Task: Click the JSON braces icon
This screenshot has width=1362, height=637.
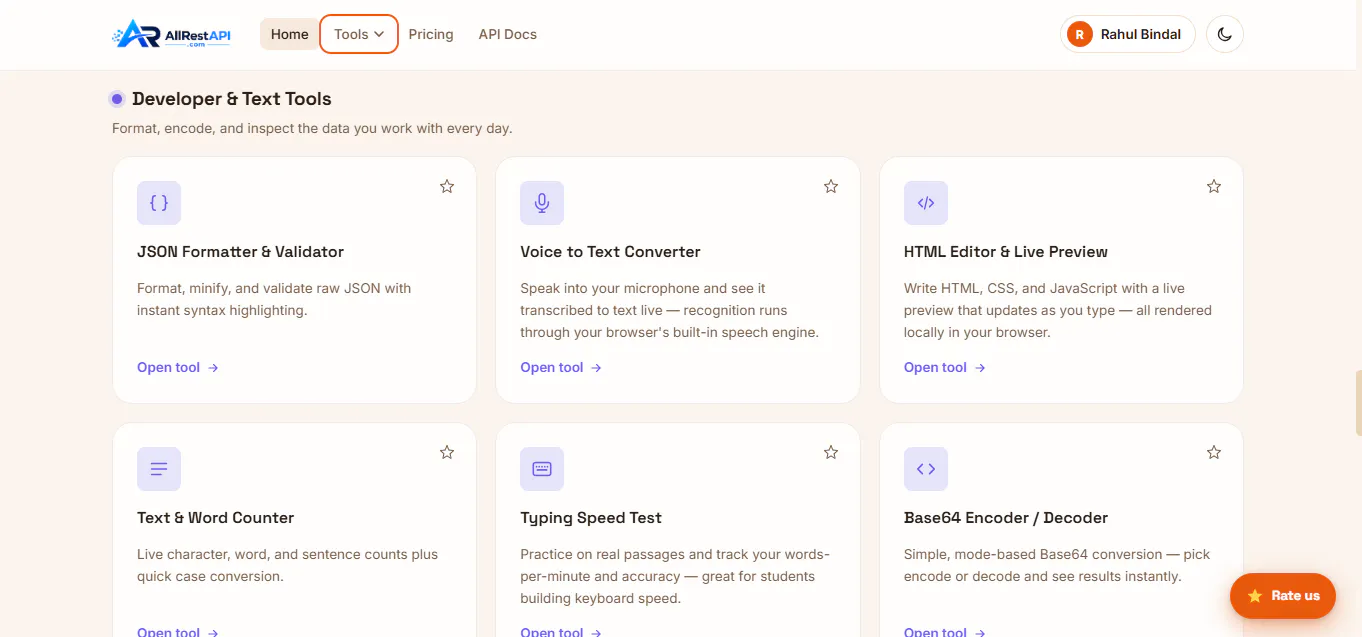Action: coord(159,203)
